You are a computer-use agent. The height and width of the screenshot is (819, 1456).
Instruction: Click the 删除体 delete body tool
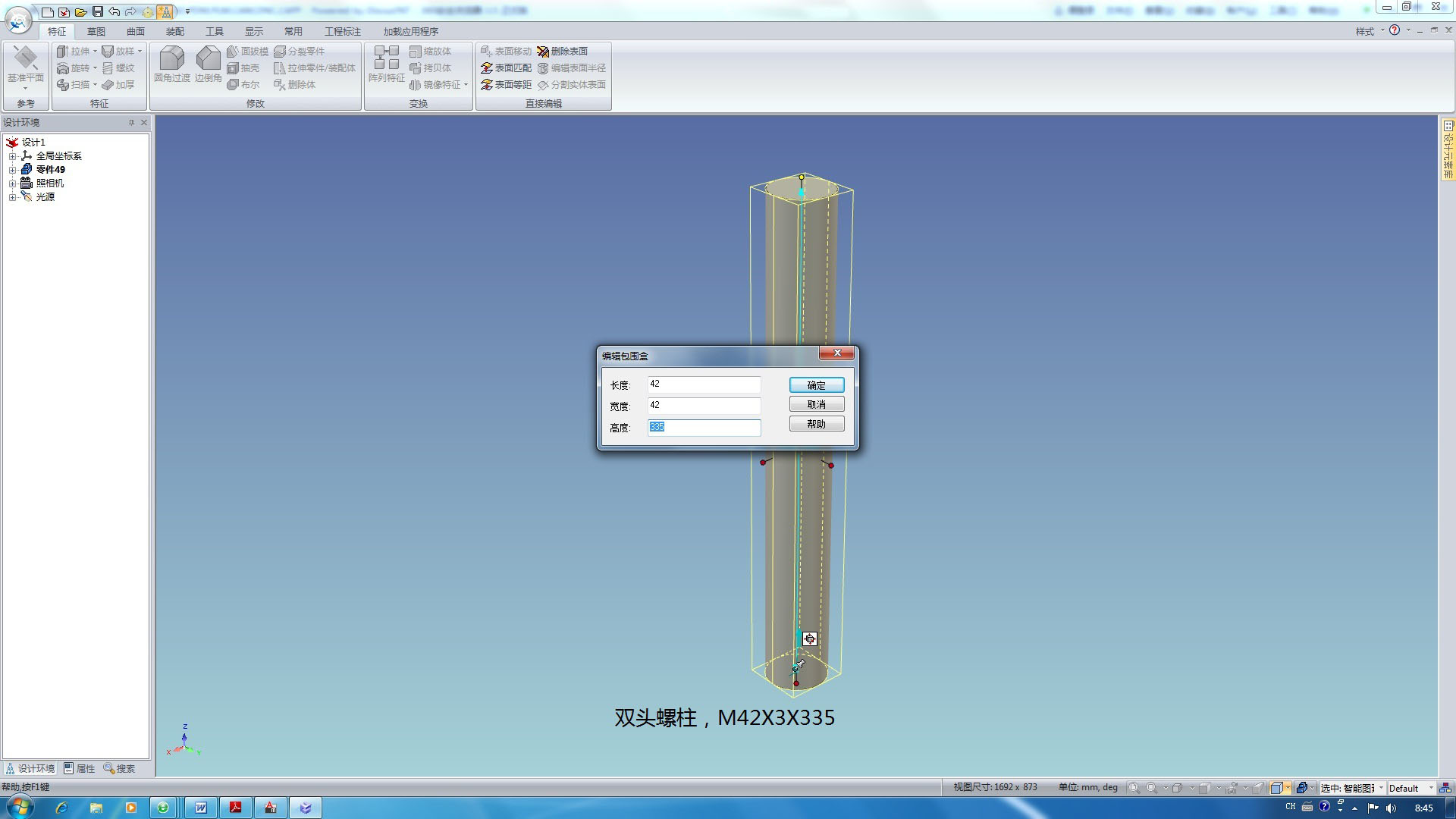294,84
